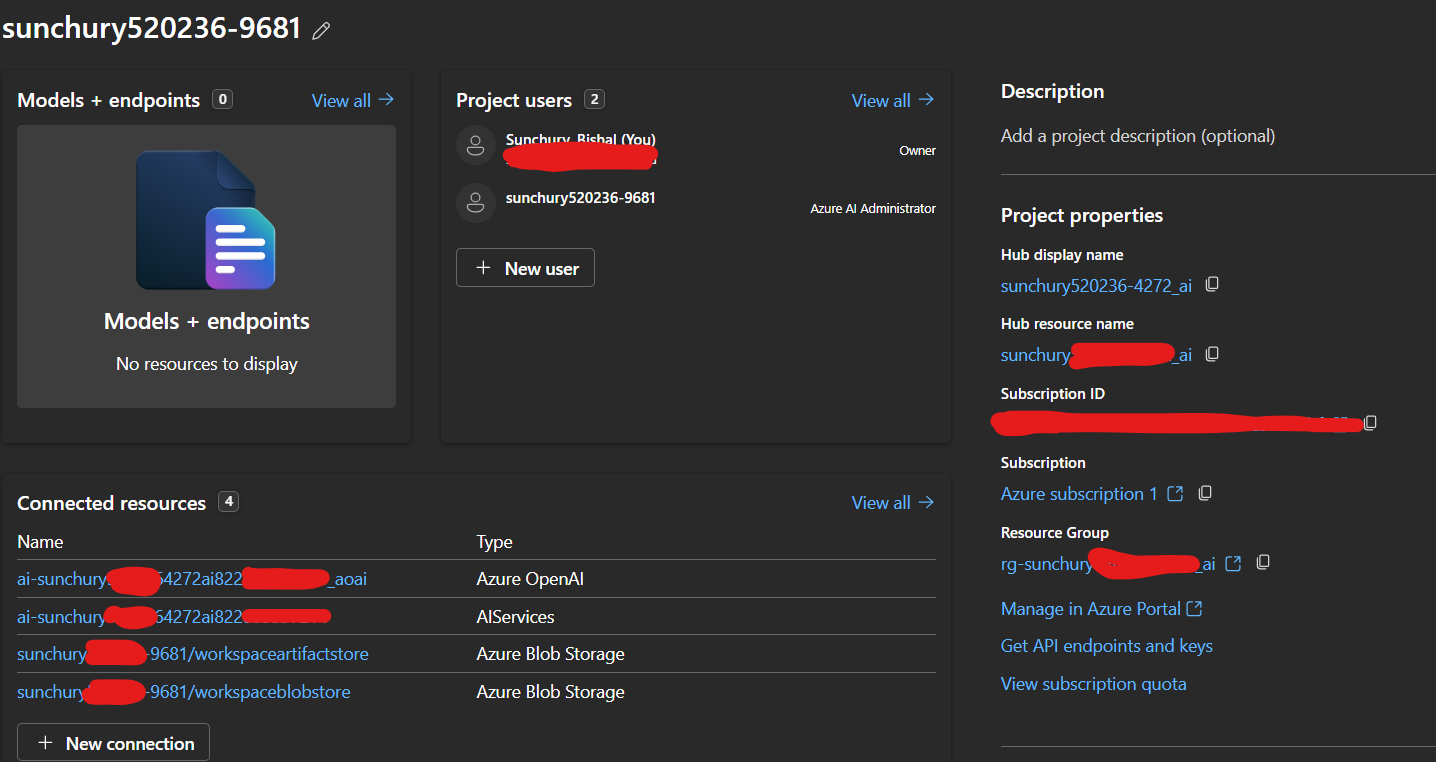1436x762 pixels.
Task: View all Models + endpoints
Action: coord(353,100)
